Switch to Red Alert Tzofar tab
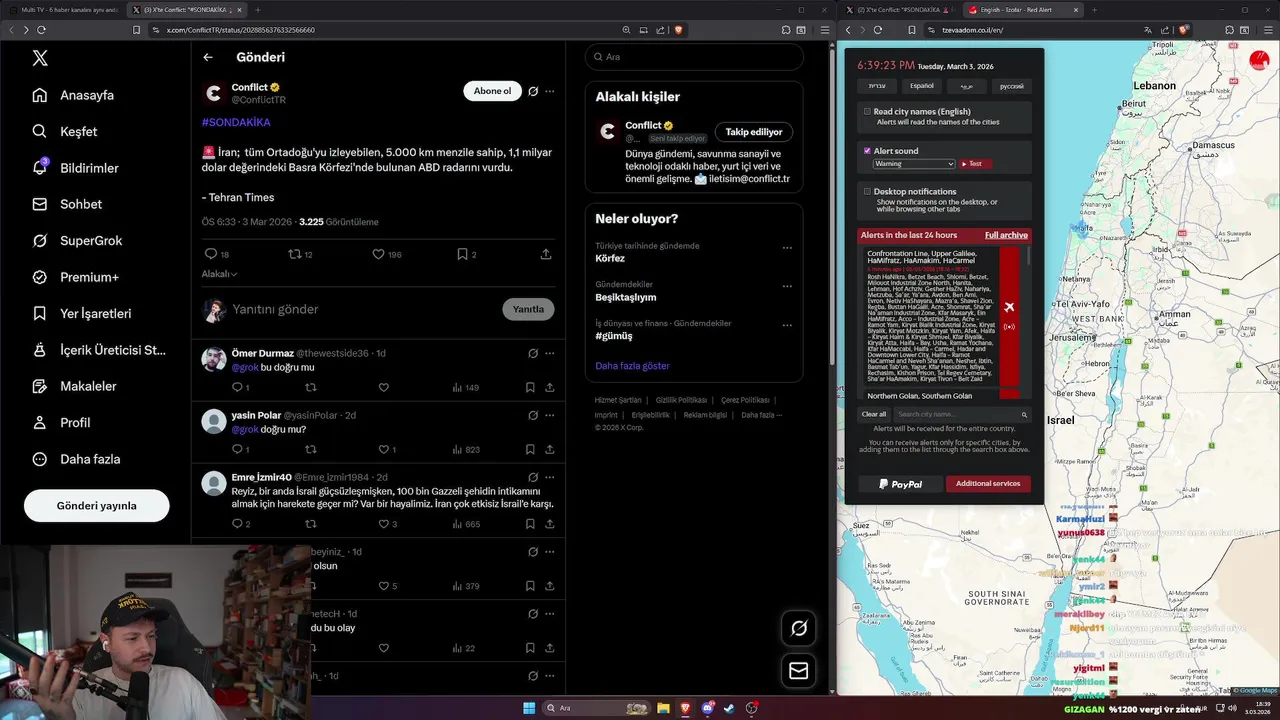This screenshot has width=1280, height=720. pyautogui.click(x=1020, y=10)
